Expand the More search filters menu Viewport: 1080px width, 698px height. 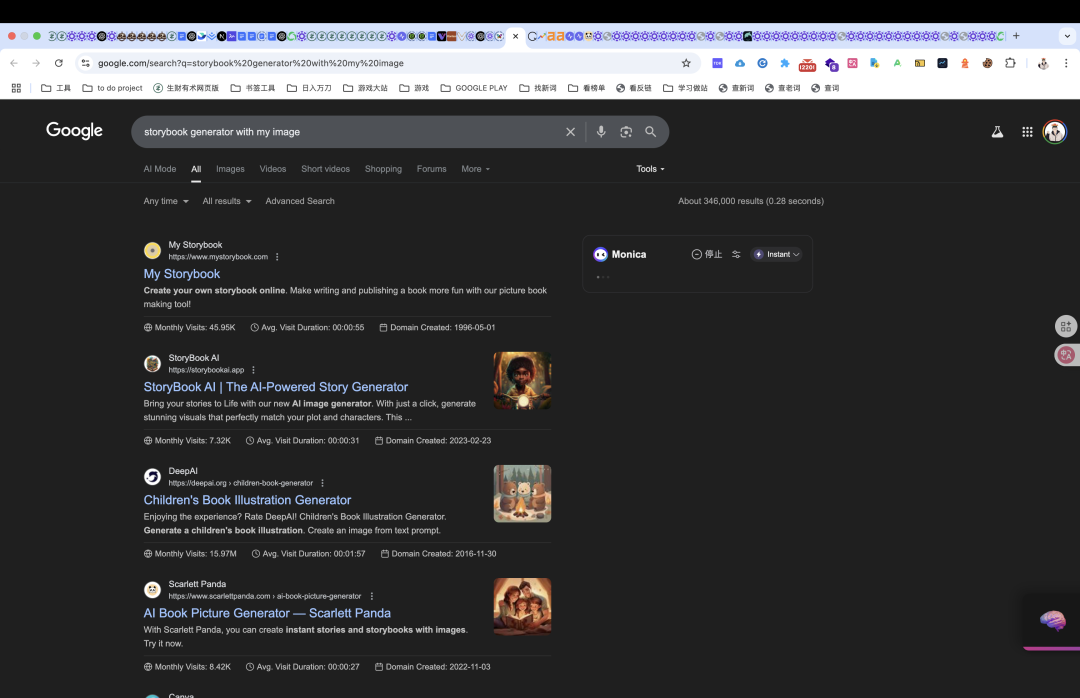pos(475,169)
